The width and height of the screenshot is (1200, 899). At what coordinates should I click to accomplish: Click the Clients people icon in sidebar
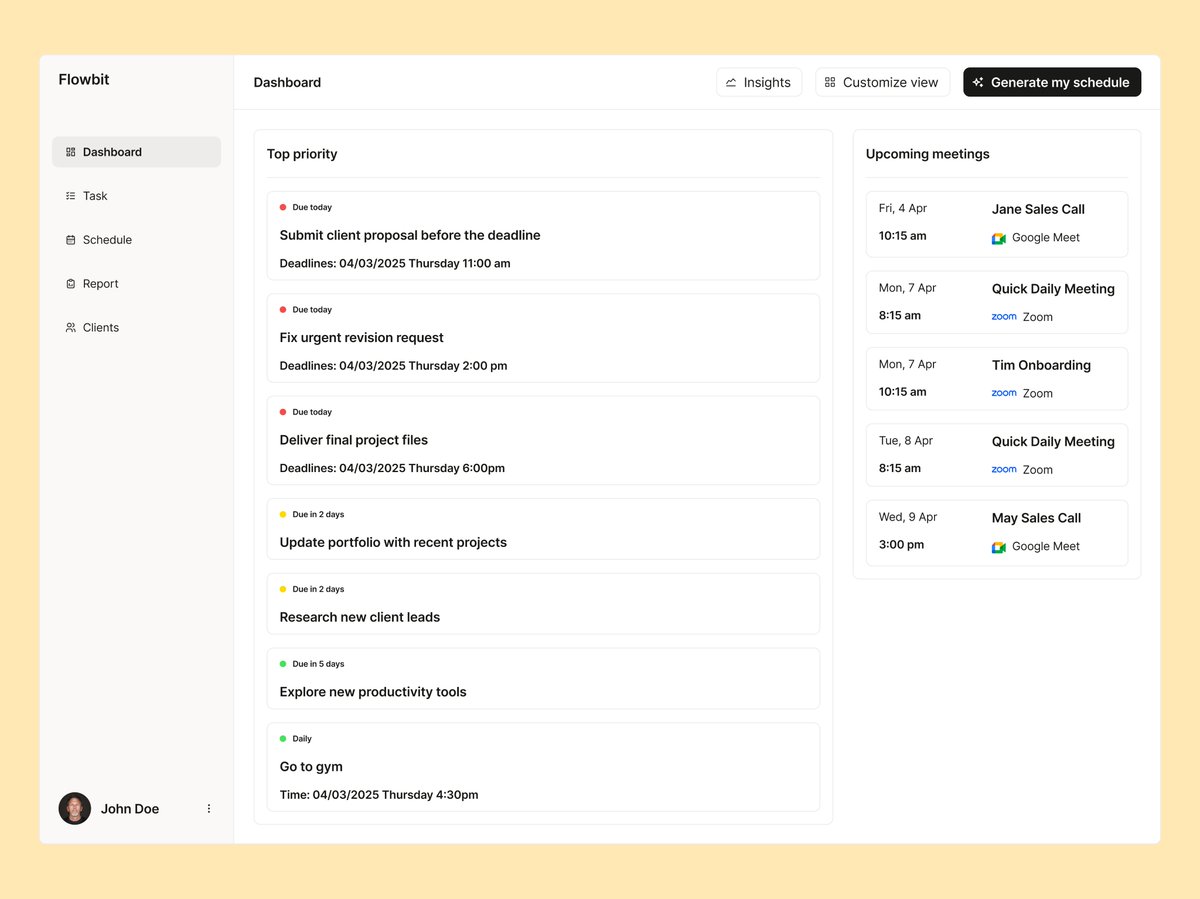(x=70, y=328)
